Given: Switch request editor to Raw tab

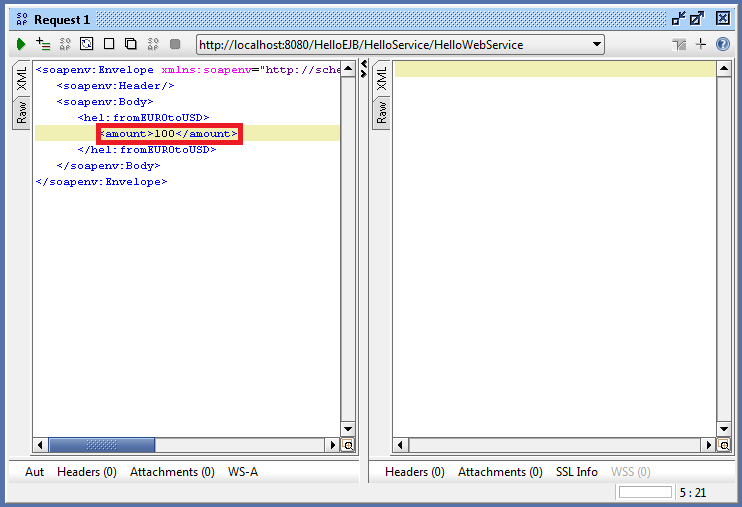Looking at the screenshot, I should point(22,112).
